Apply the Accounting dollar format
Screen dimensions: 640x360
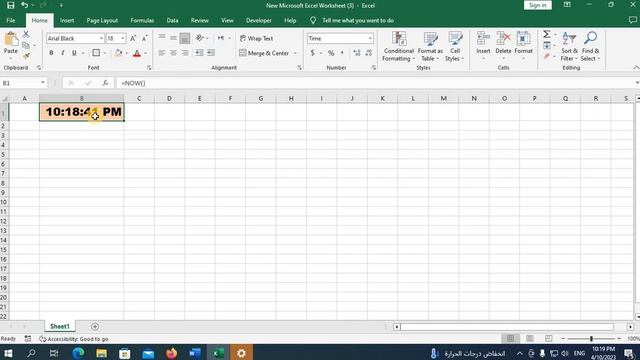coord(312,53)
